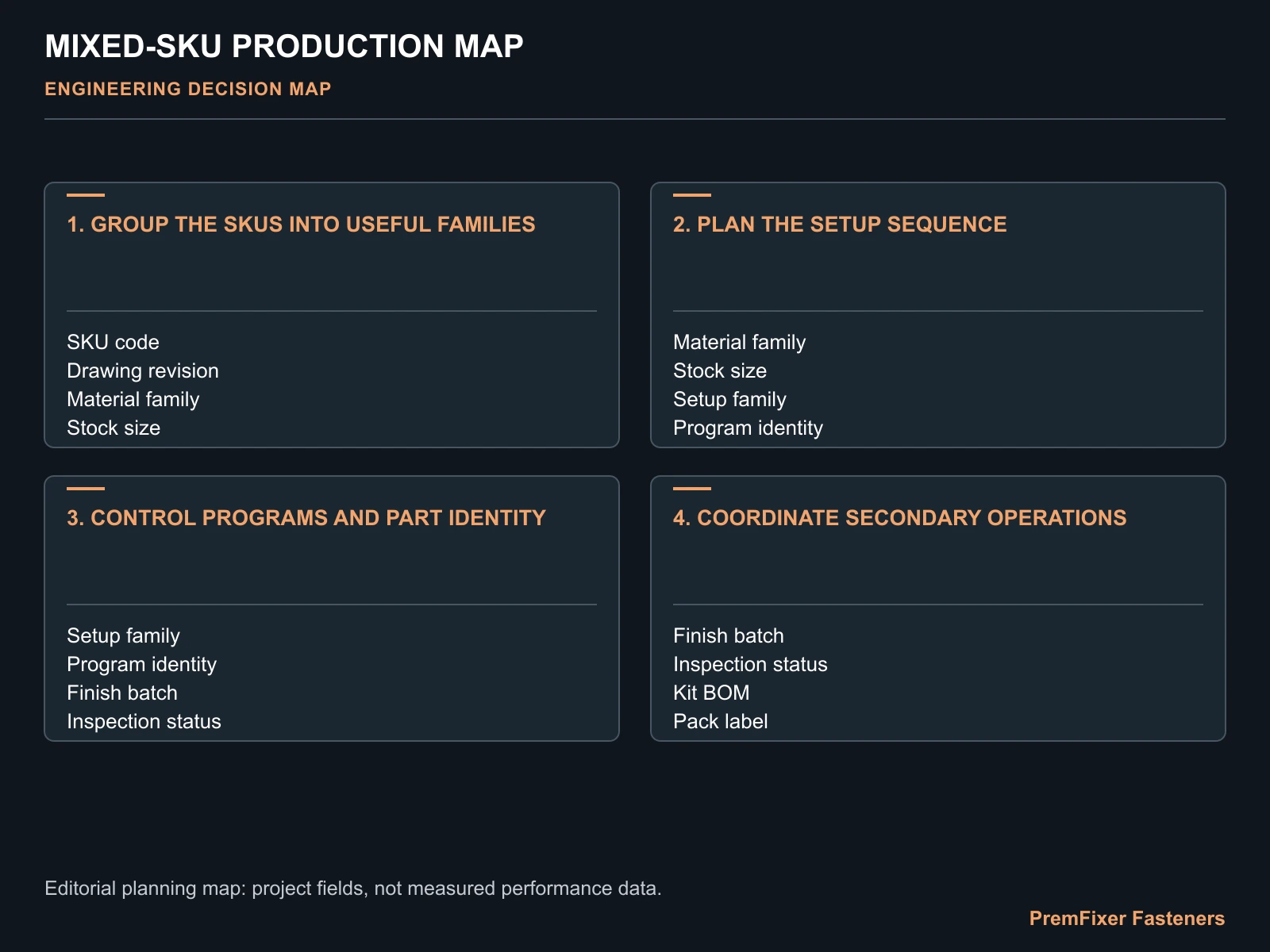The height and width of the screenshot is (952, 1270).
Task: Select "Inspection status" in the Control Programs card
Action: [144, 721]
